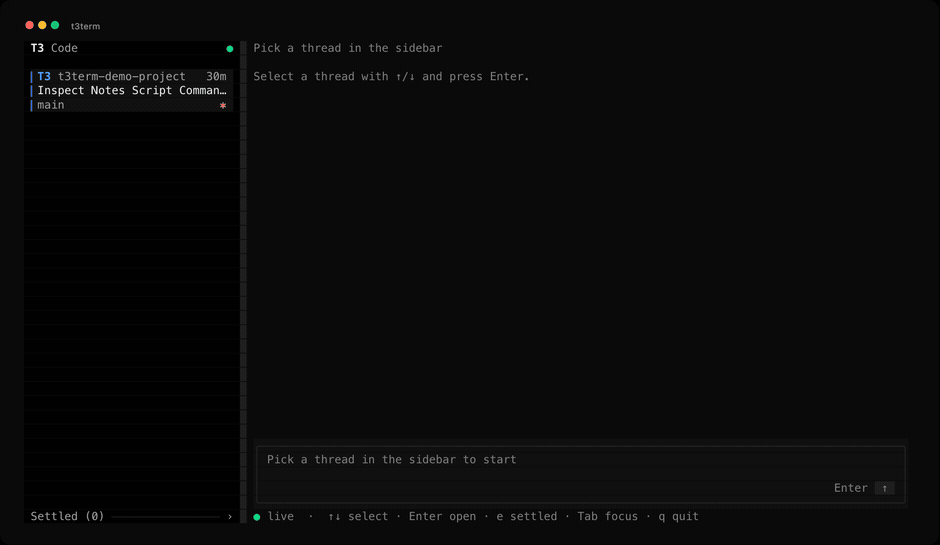The width and height of the screenshot is (940, 545).
Task: Click the '↑↓ select' hint in the status bar
Action: click(x=358, y=516)
